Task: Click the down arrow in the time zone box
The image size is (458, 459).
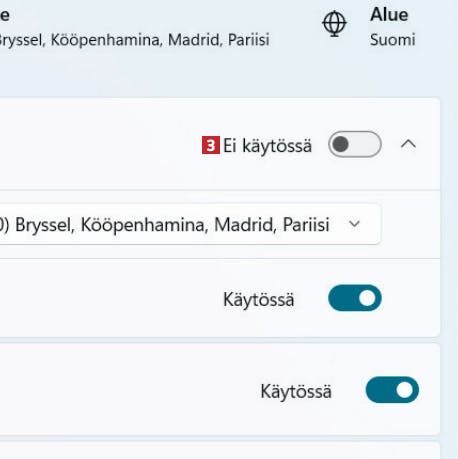Action: coord(354,224)
